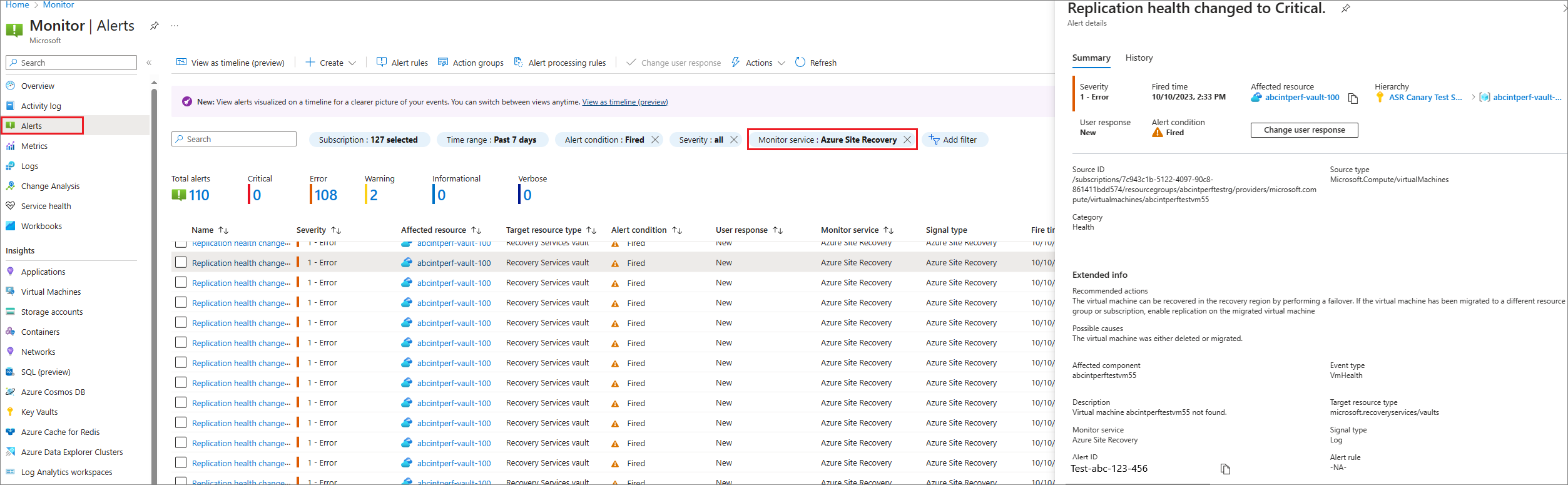
Task: Go to Monitor breadcrumb
Action: coord(58,4)
